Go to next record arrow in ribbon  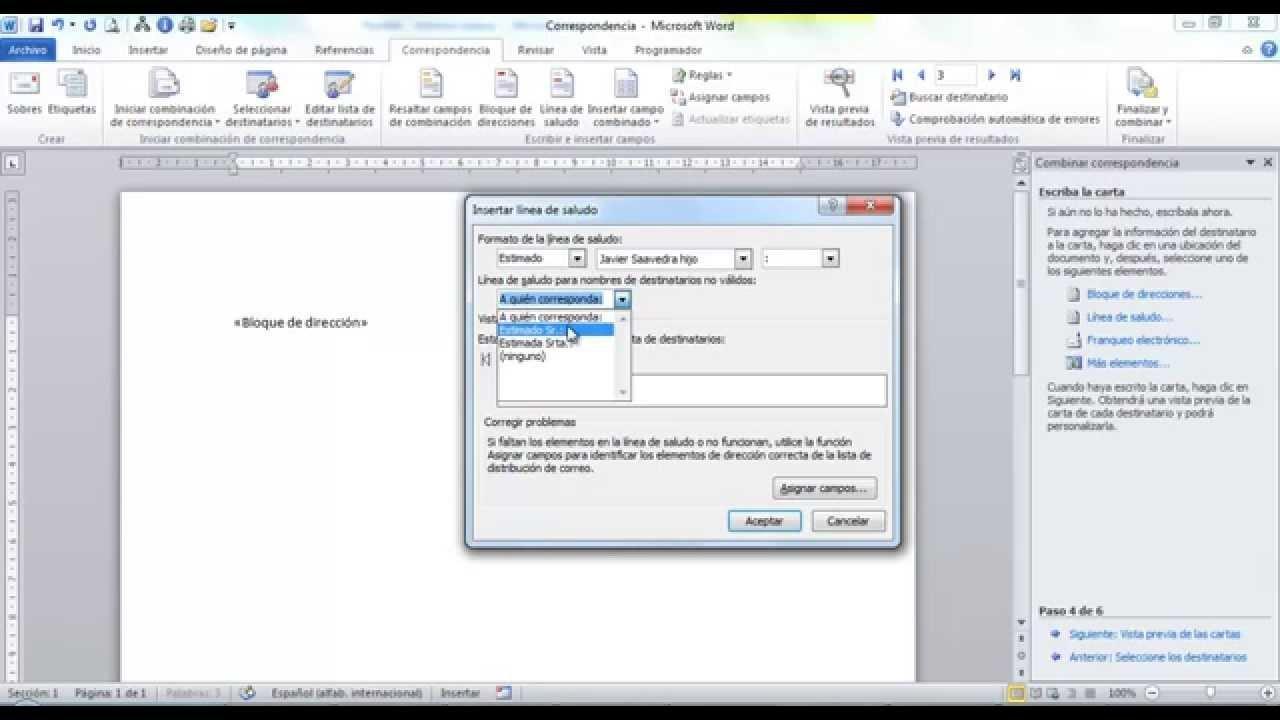click(991, 75)
